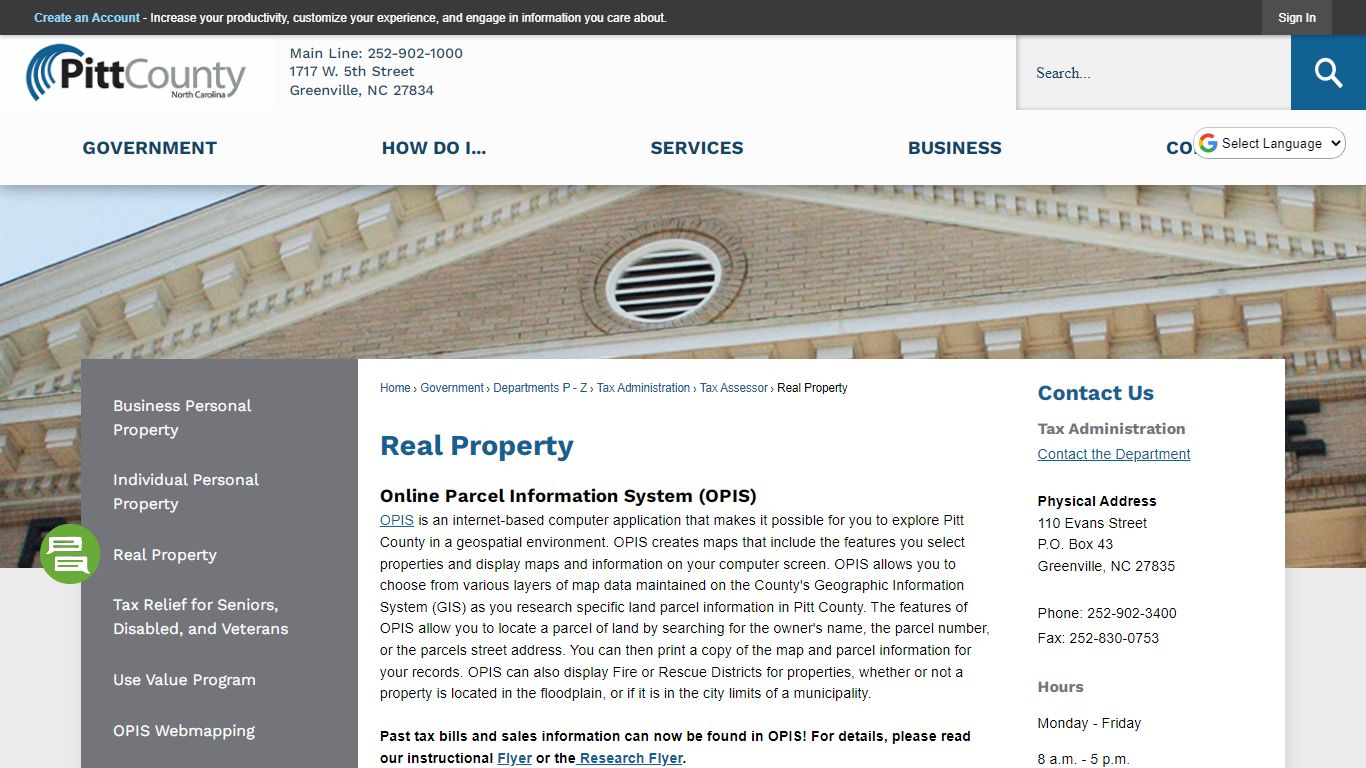The width and height of the screenshot is (1366, 768).
Task: Open the instructional Flyer link
Action: click(x=514, y=758)
